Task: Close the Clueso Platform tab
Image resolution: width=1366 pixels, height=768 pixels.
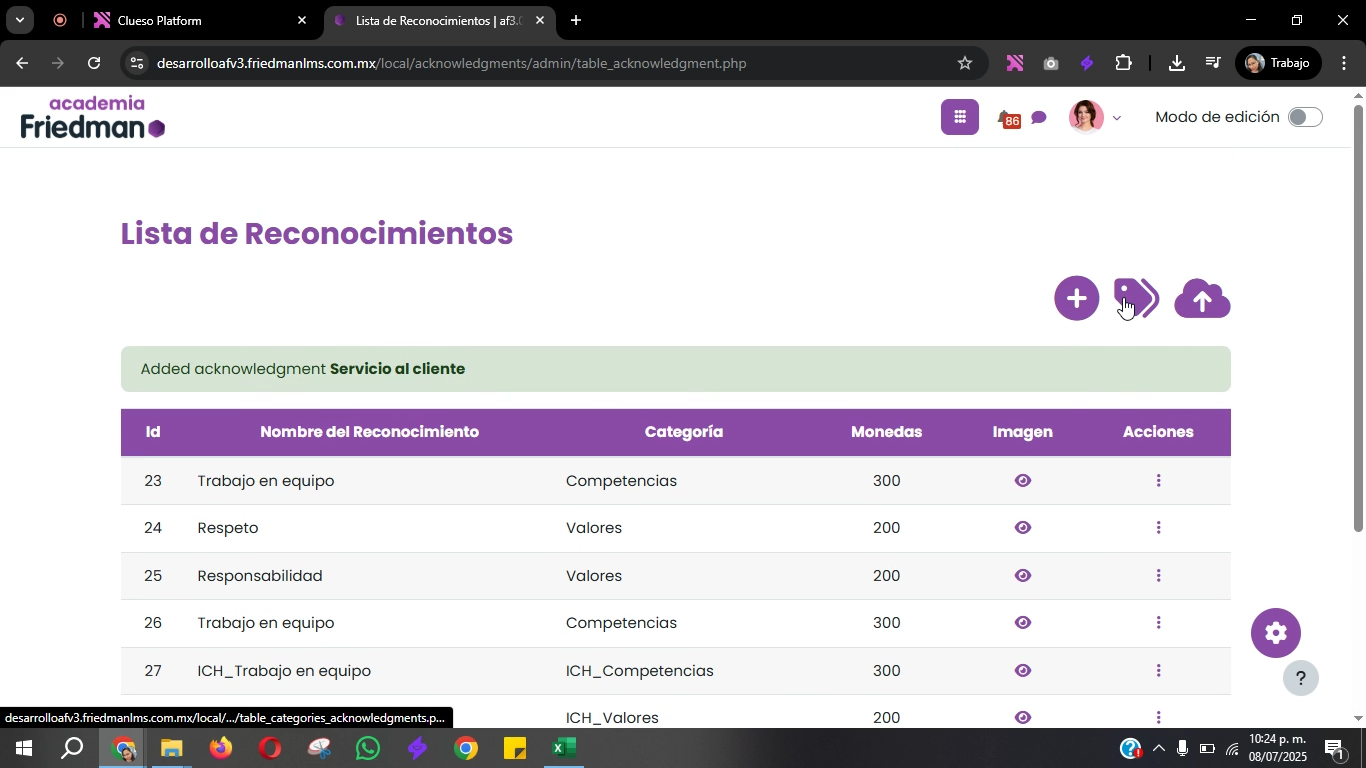Action: point(302,20)
